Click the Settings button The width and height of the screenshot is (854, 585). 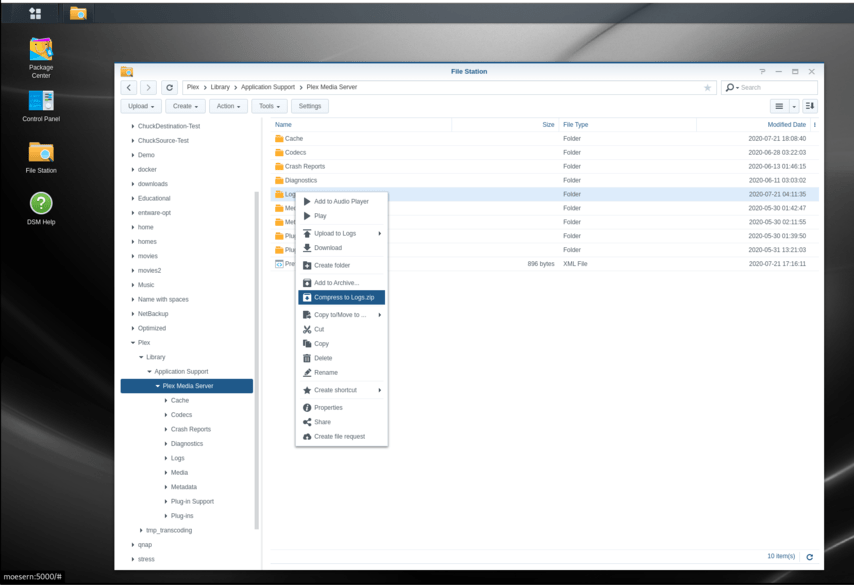pyautogui.click(x=309, y=106)
